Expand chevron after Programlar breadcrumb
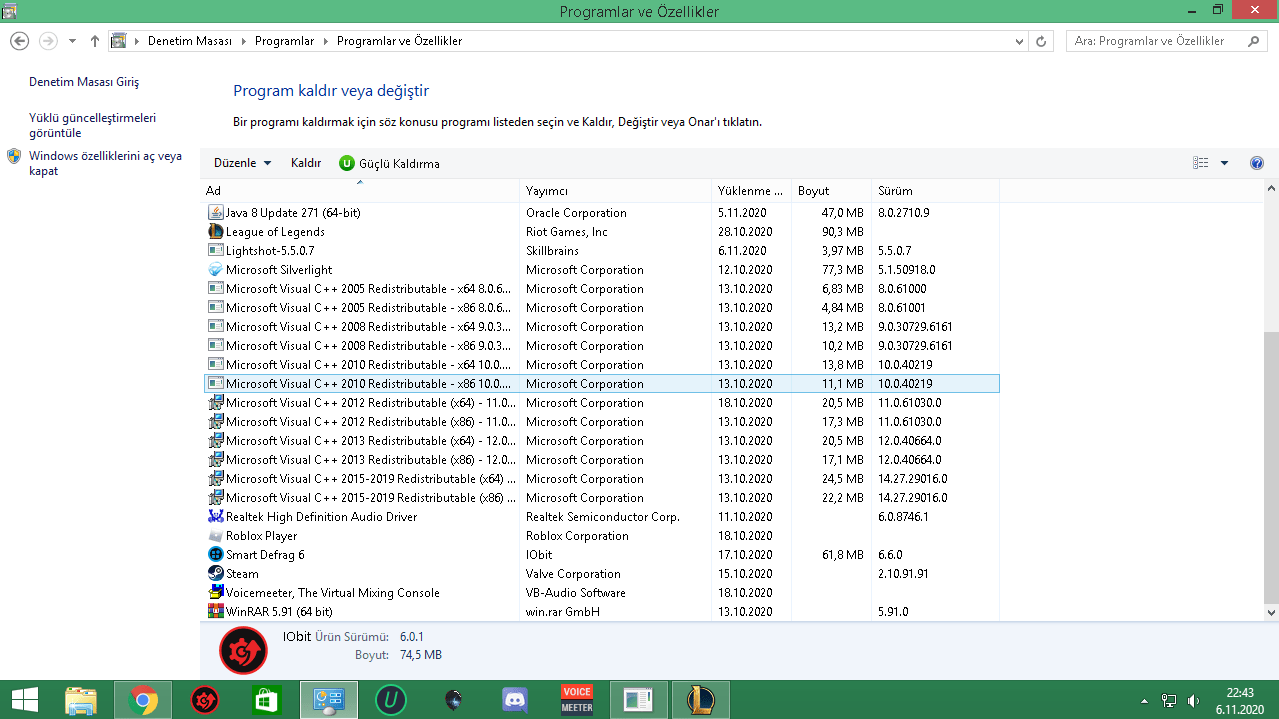The image size is (1279, 719). pos(324,41)
